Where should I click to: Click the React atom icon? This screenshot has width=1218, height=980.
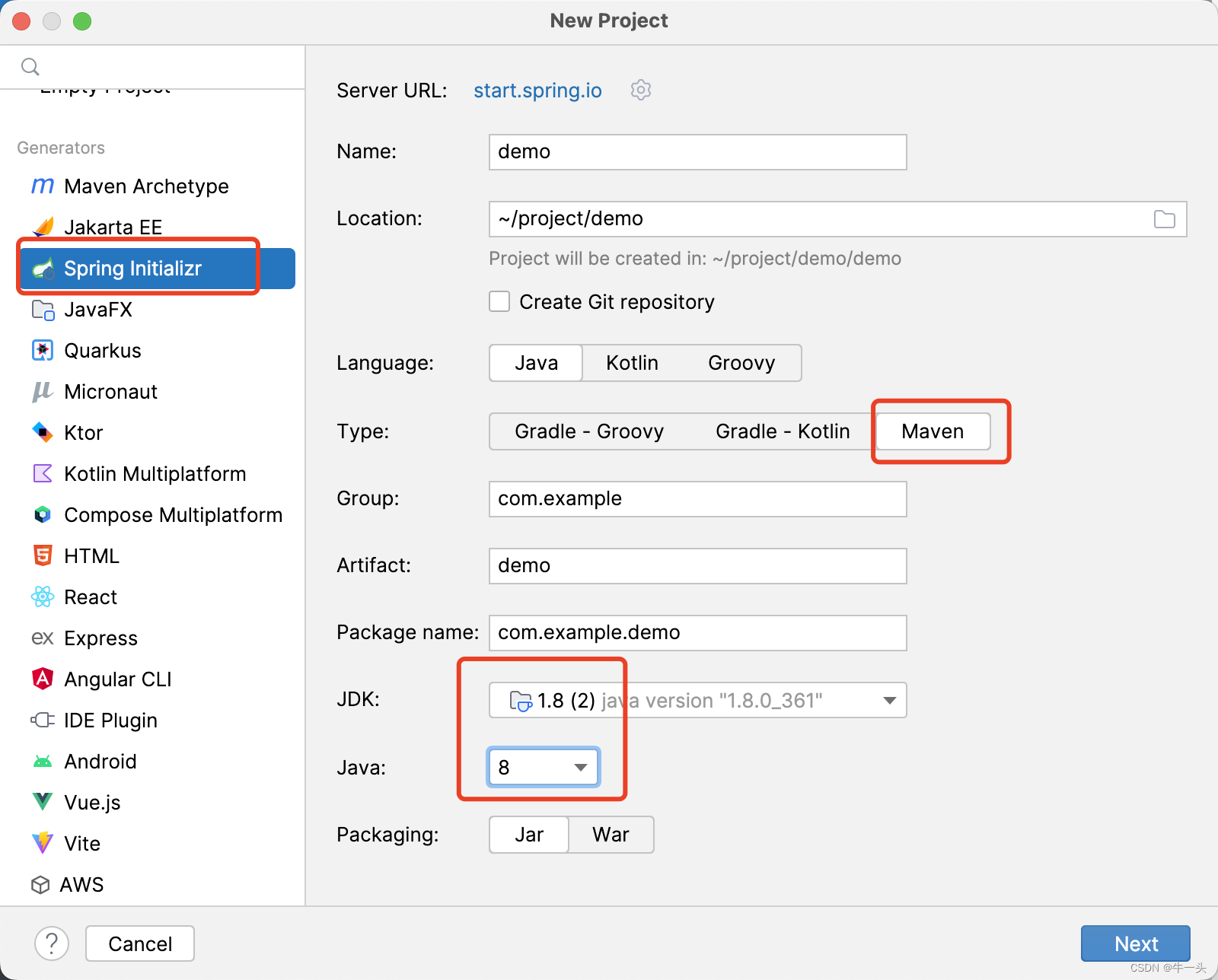(x=43, y=597)
